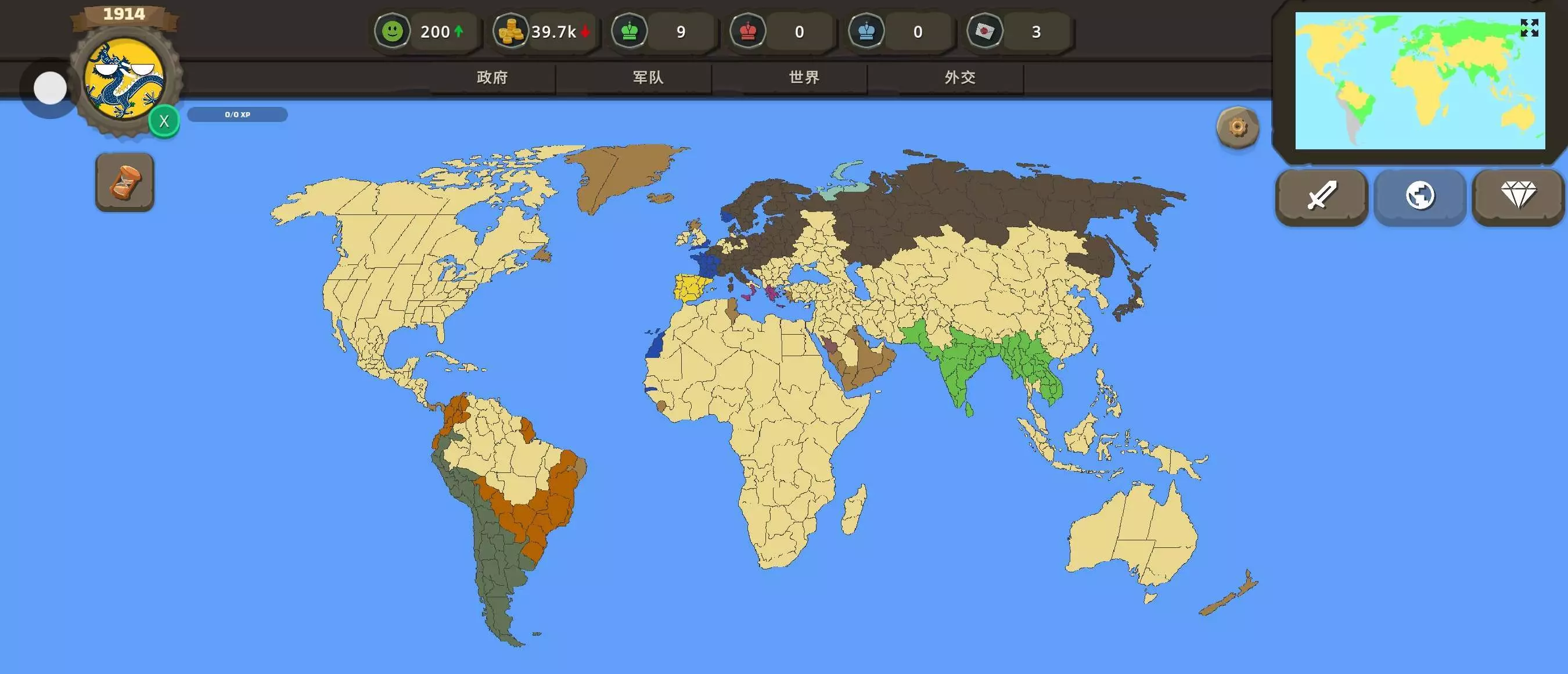The width and height of the screenshot is (1568, 674).
Task: Open the 政府 government menu
Action: pyautogui.click(x=492, y=77)
